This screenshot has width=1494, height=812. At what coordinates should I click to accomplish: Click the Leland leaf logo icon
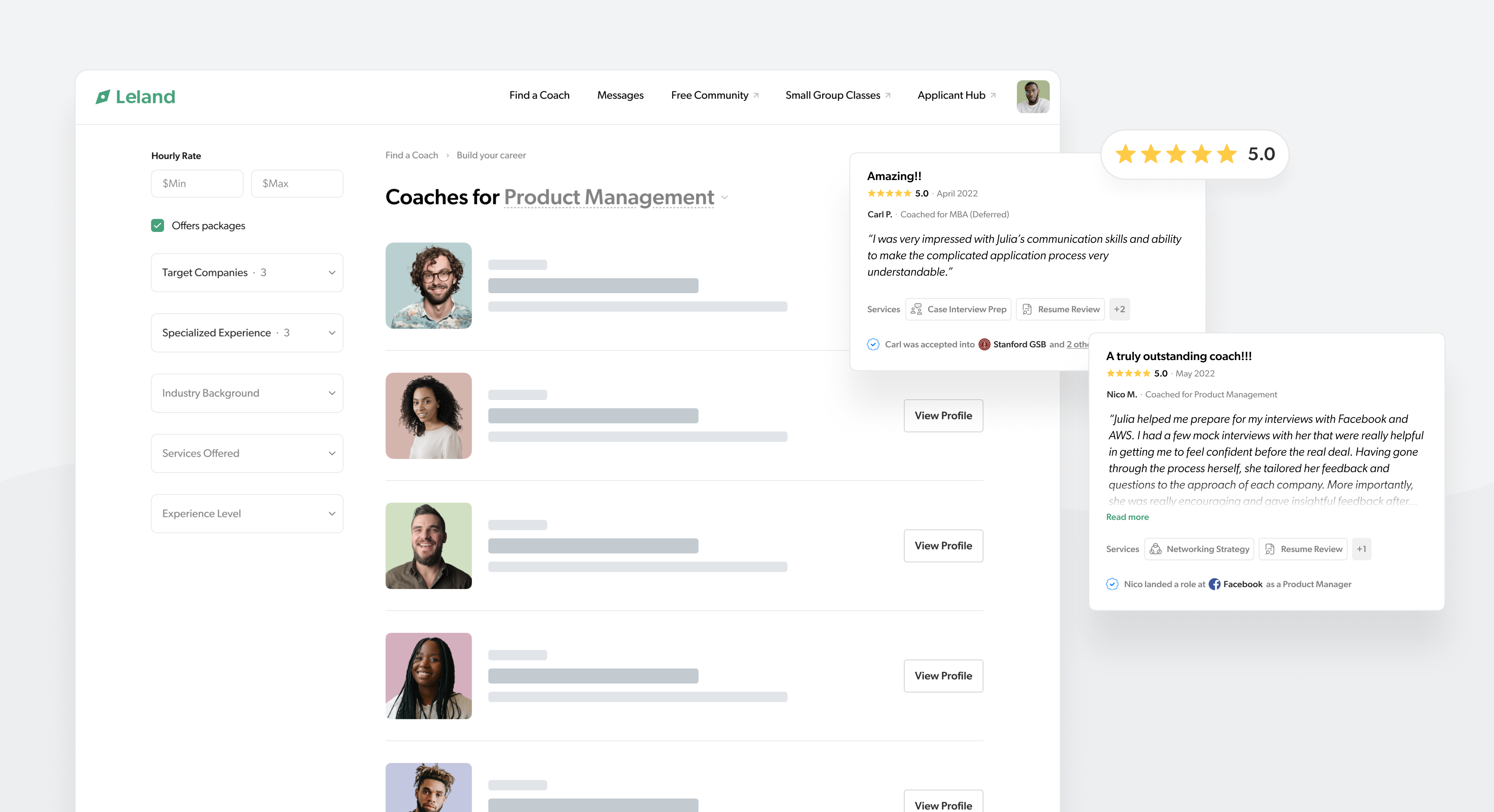103,96
